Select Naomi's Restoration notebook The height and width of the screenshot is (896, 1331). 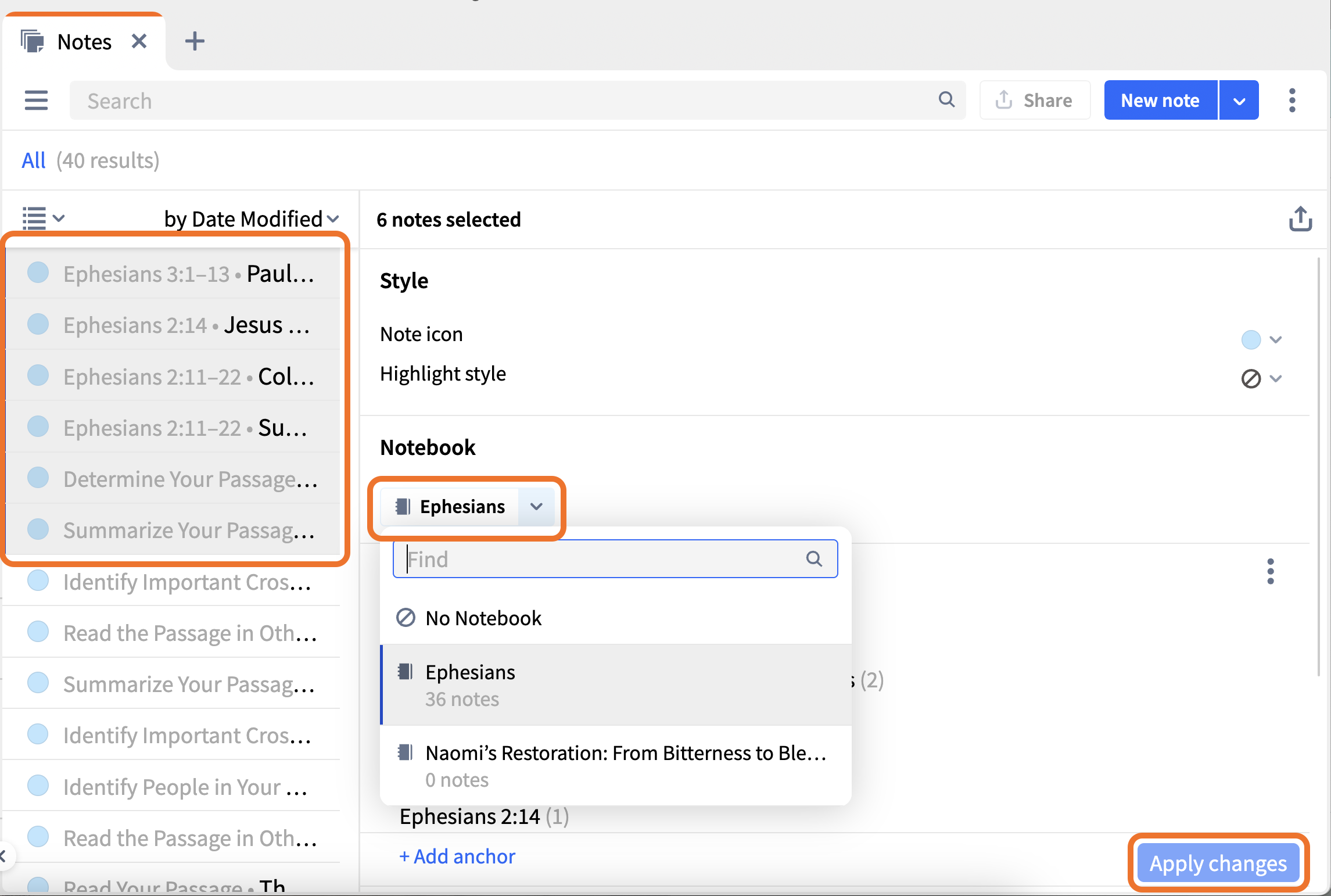(615, 765)
